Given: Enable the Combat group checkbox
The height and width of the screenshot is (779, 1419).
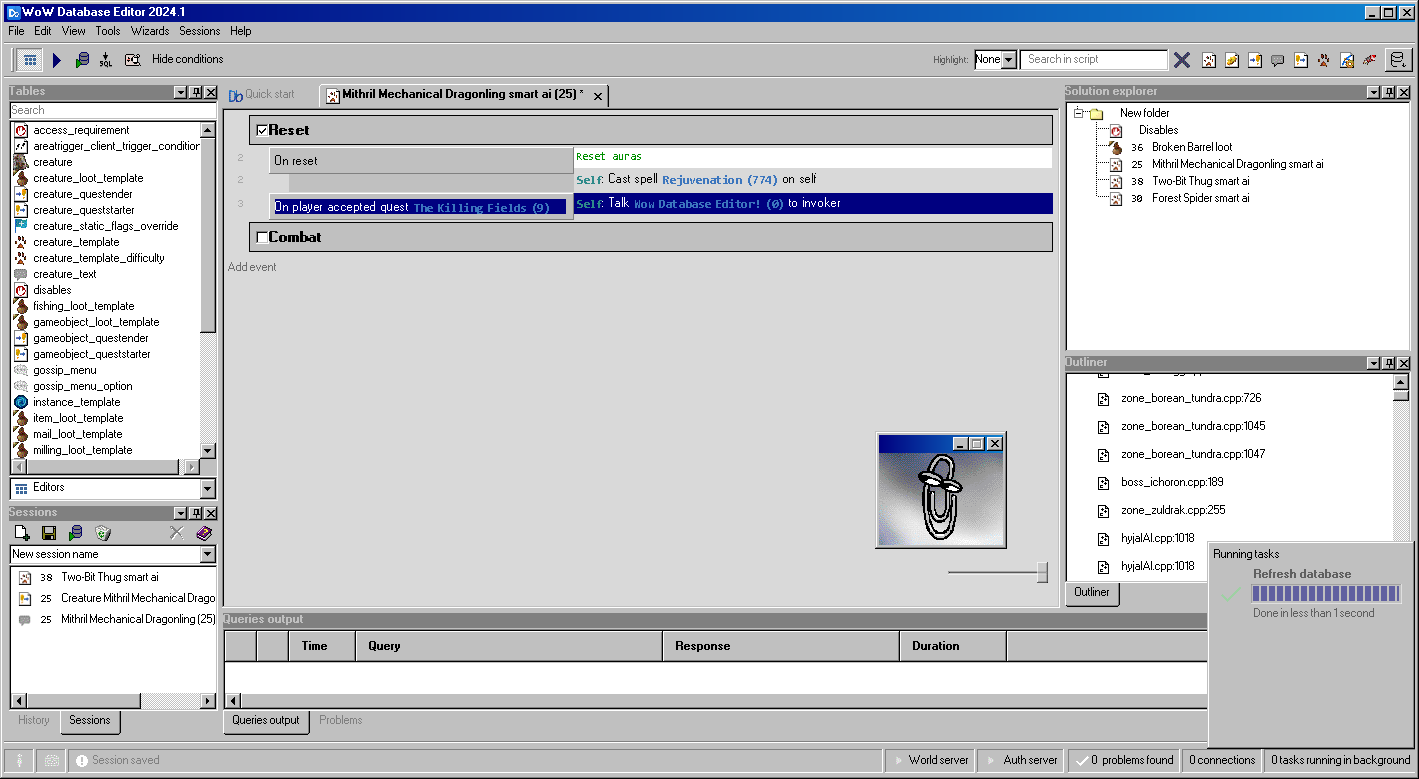Looking at the screenshot, I should [x=262, y=237].
